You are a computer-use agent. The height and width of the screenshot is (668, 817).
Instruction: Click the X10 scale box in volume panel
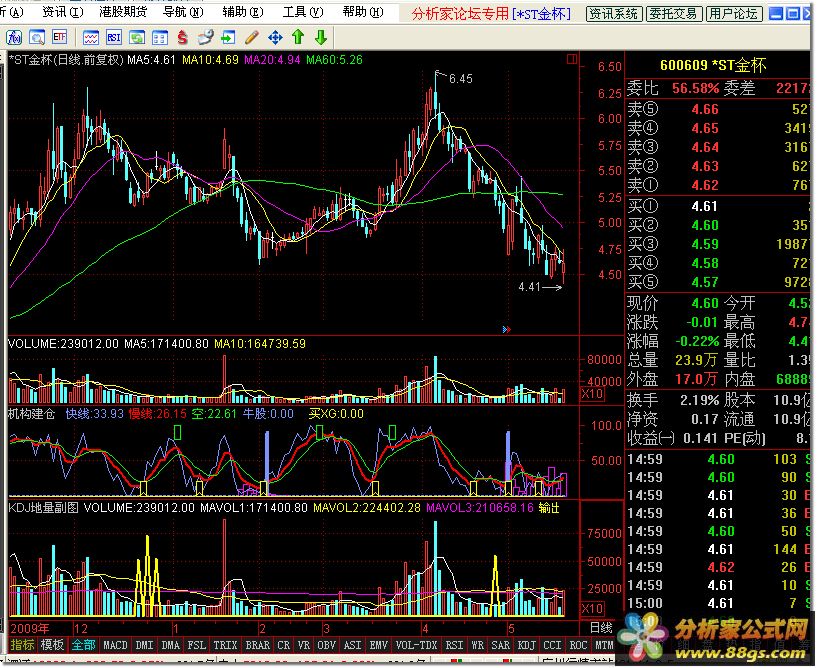click(592, 394)
